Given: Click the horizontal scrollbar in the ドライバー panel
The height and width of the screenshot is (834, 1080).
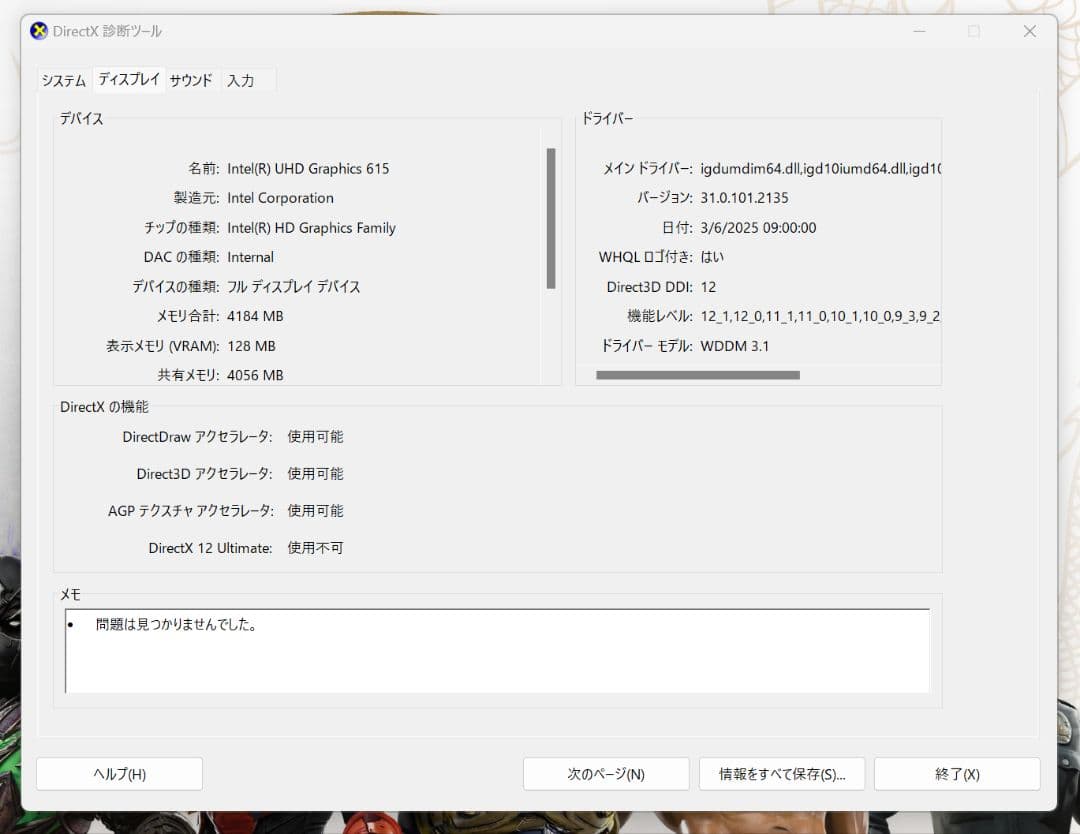Looking at the screenshot, I should 697,374.
